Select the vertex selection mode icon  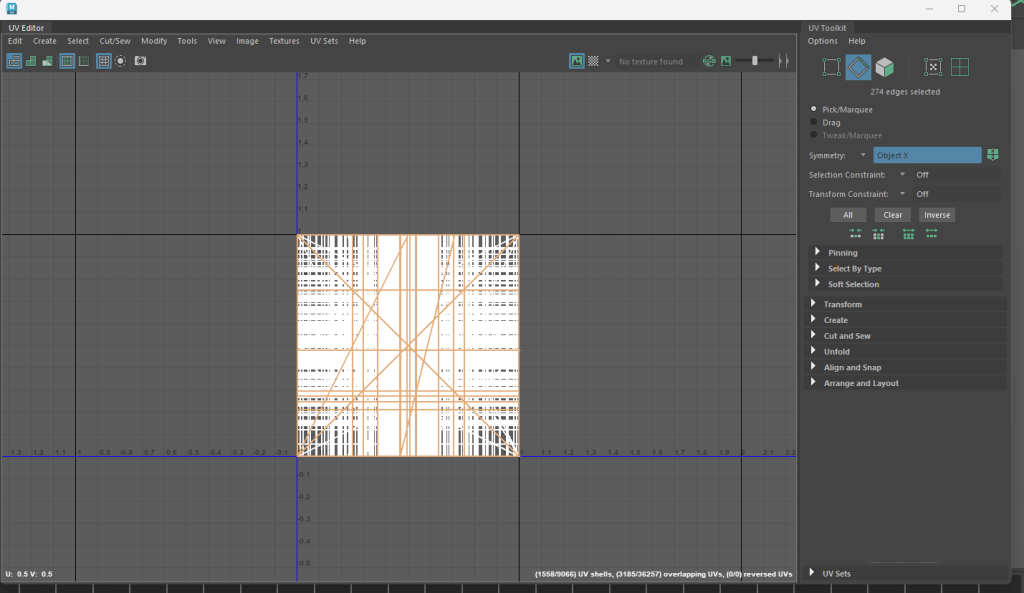[831, 68]
